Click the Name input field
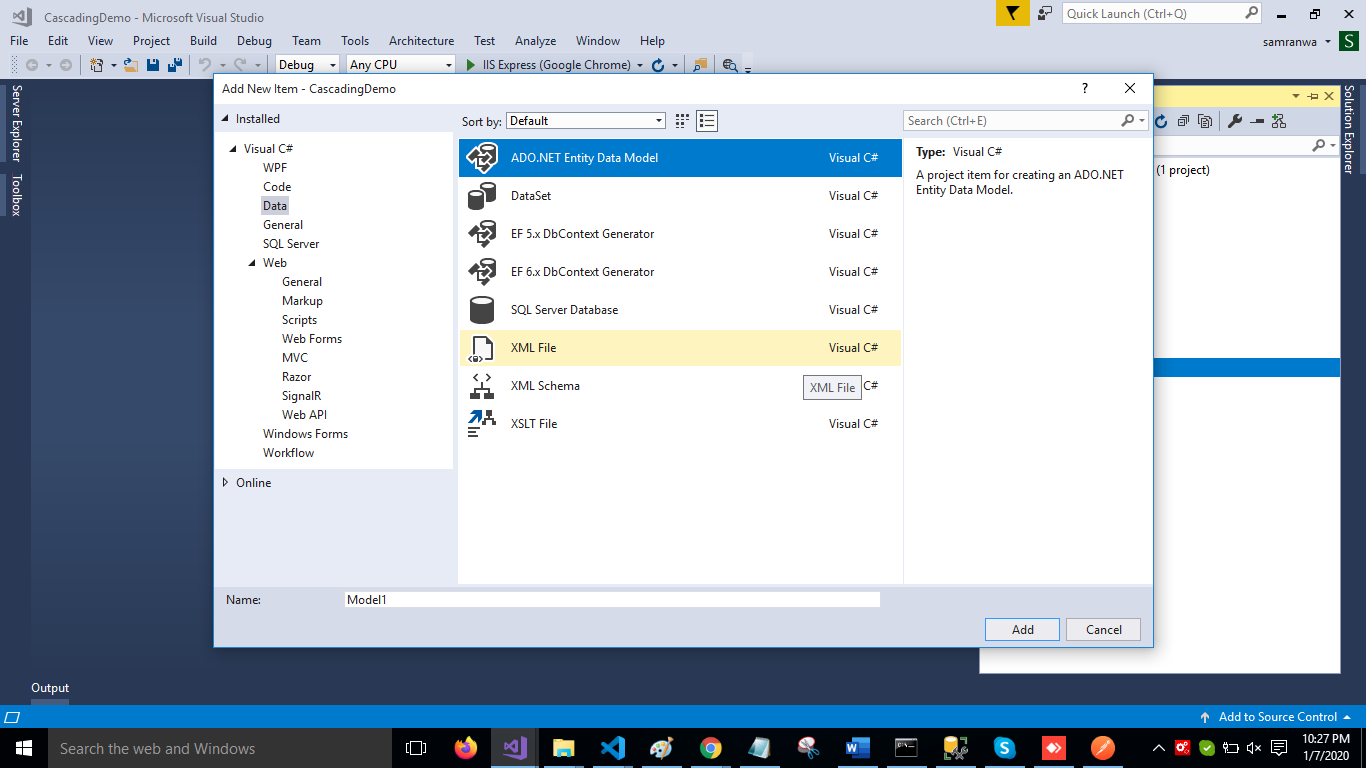 611,600
